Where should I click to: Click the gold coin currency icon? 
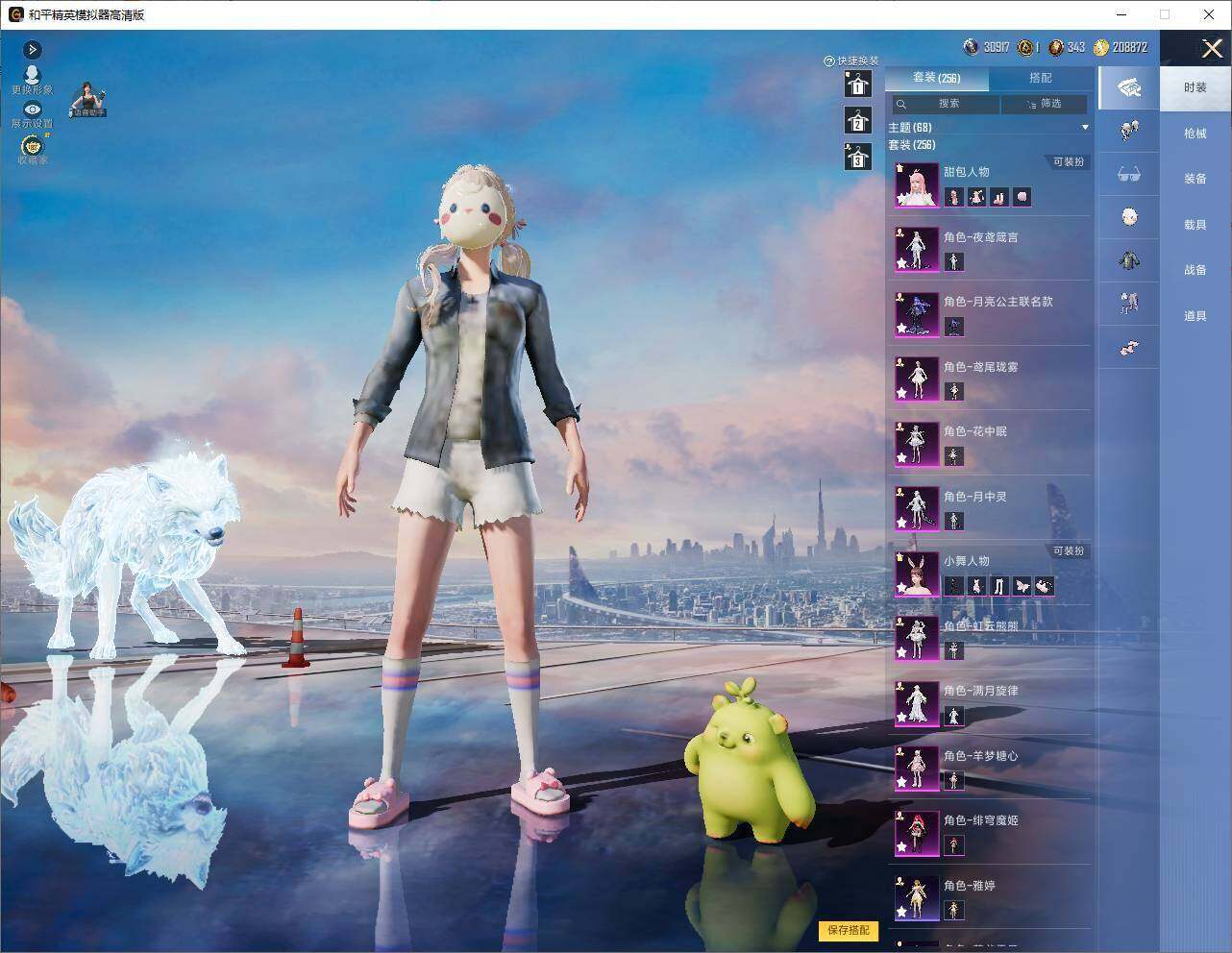pyautogui.click(x=1101, y=47)
